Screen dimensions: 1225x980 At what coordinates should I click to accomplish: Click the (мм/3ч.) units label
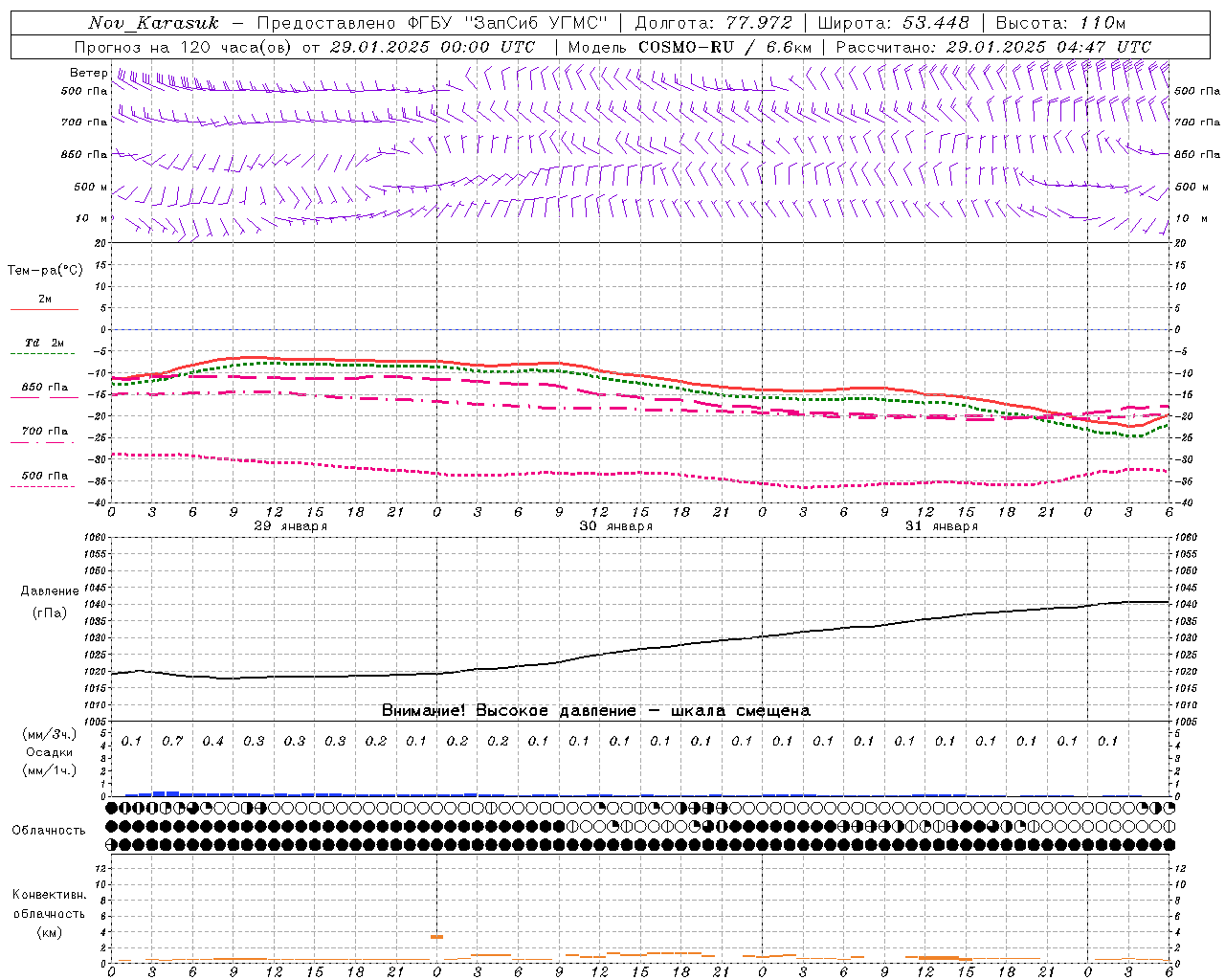50,734
